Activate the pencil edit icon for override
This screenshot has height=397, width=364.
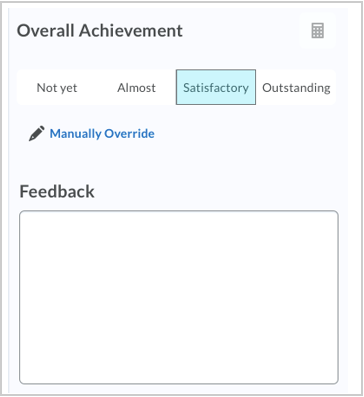37,134
